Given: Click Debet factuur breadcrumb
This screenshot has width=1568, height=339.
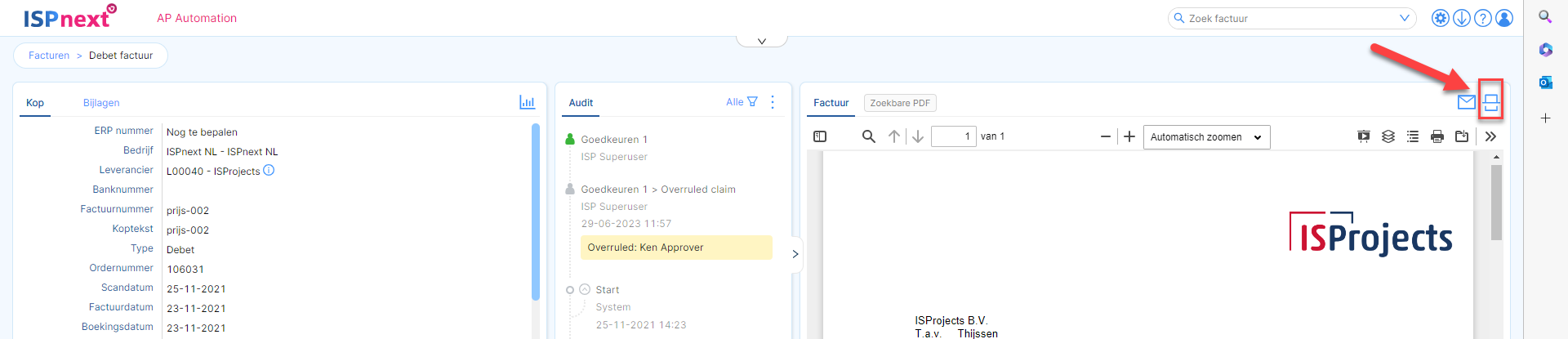Looking at the screenshot, I should pyautogui.click(x=121, y=56).
